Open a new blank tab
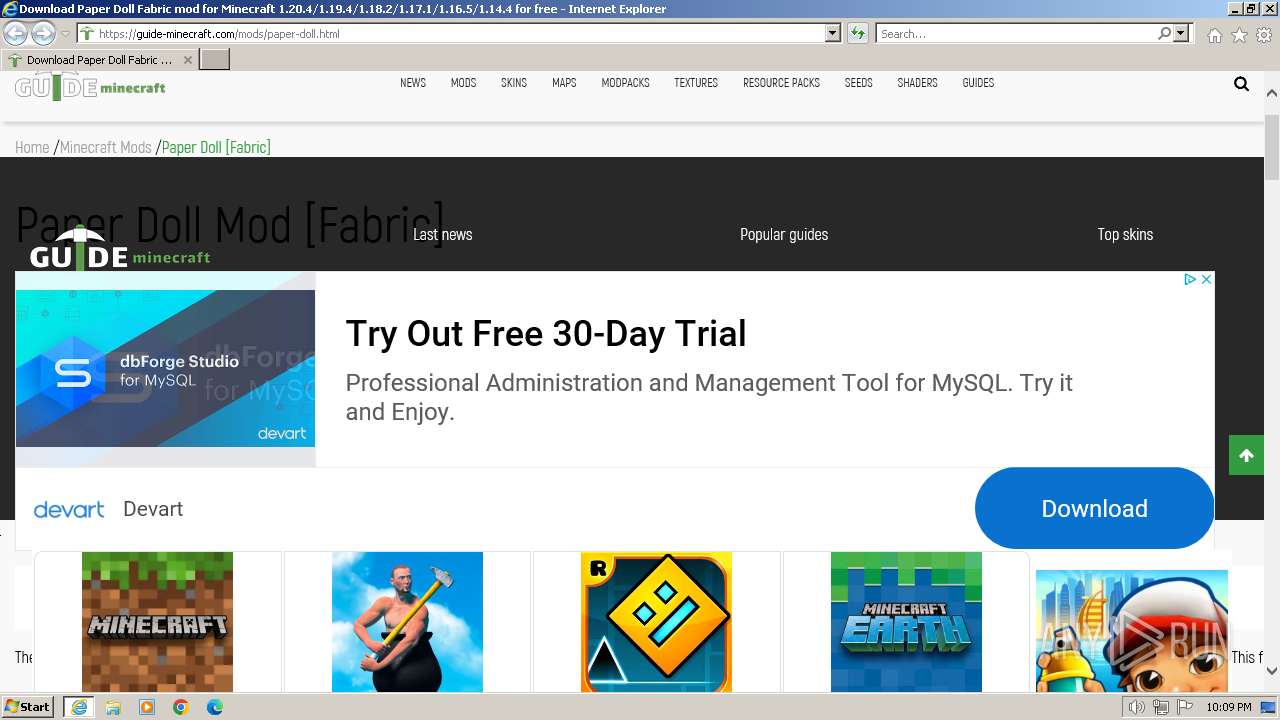This screenshot has width=1280, height=720. point(215,59)
